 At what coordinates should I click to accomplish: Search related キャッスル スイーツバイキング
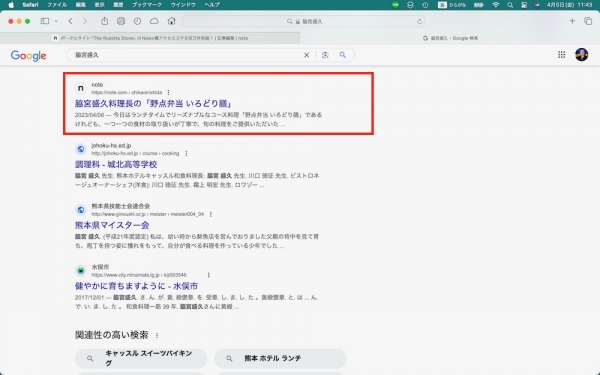(x=141, y=358)
